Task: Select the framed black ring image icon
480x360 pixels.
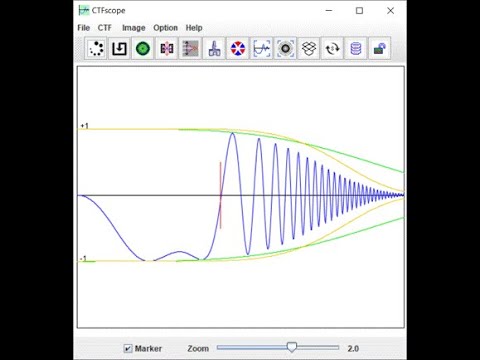Action: pos(285,49)
